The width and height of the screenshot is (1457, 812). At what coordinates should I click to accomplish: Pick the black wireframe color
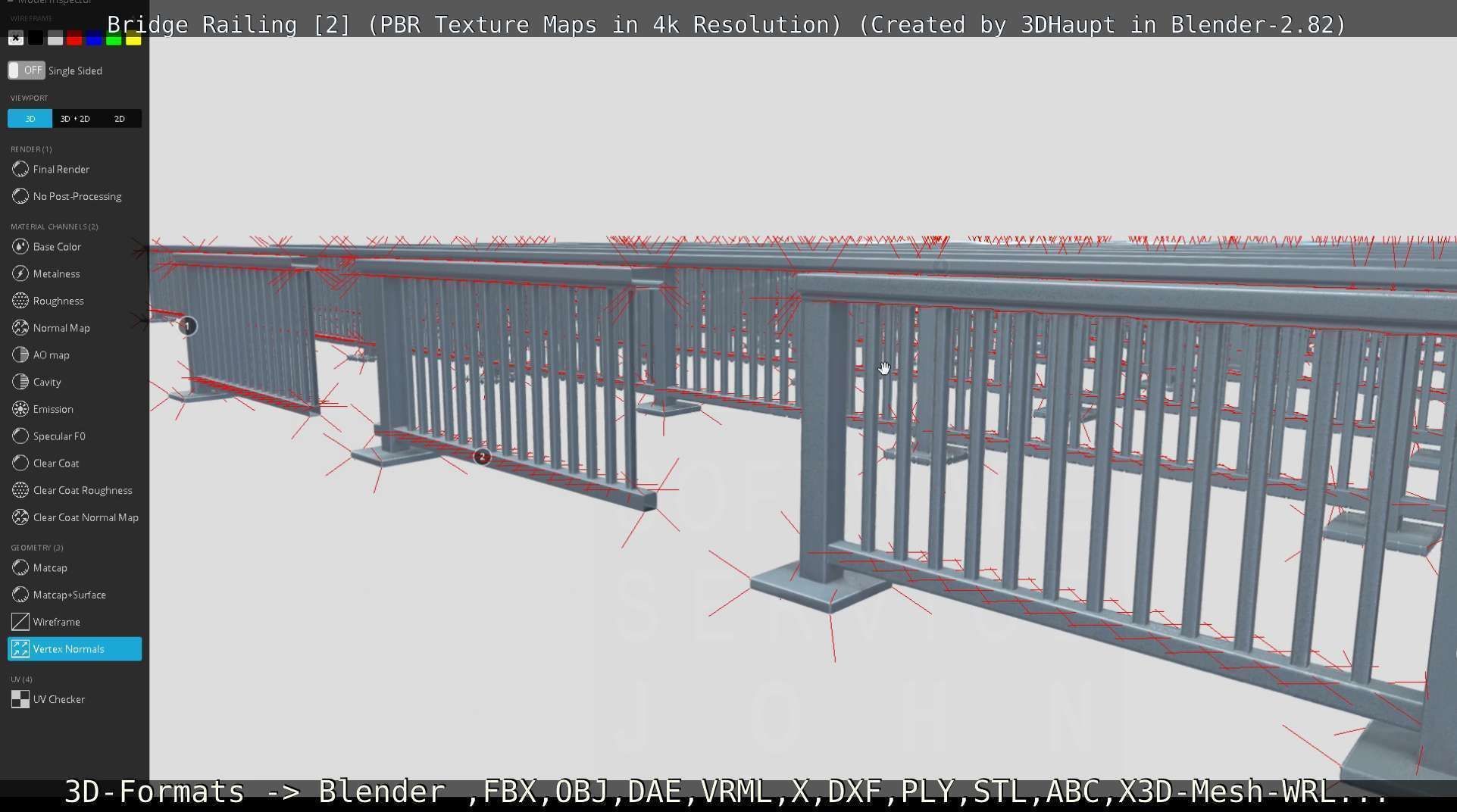point(36,38)
